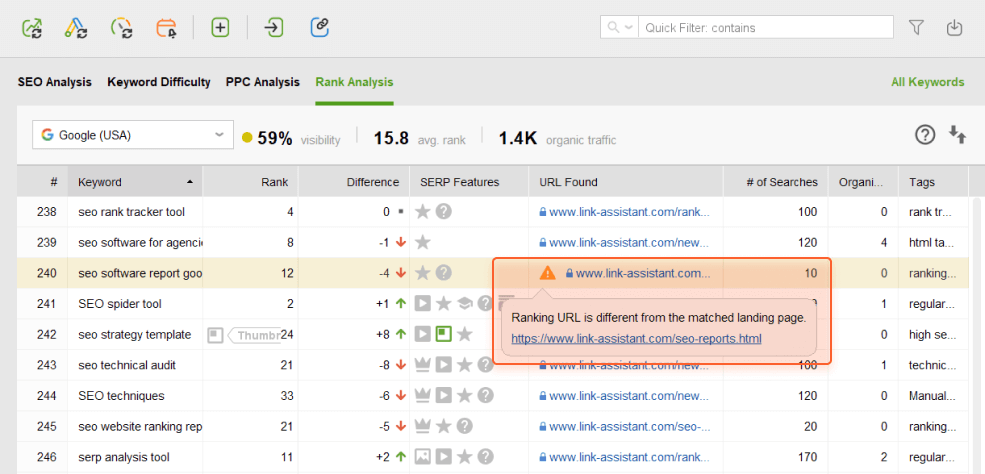The height and width of the screenshot is (474, 985).
Task: Click the # column header
Action: tap(42, 182)
